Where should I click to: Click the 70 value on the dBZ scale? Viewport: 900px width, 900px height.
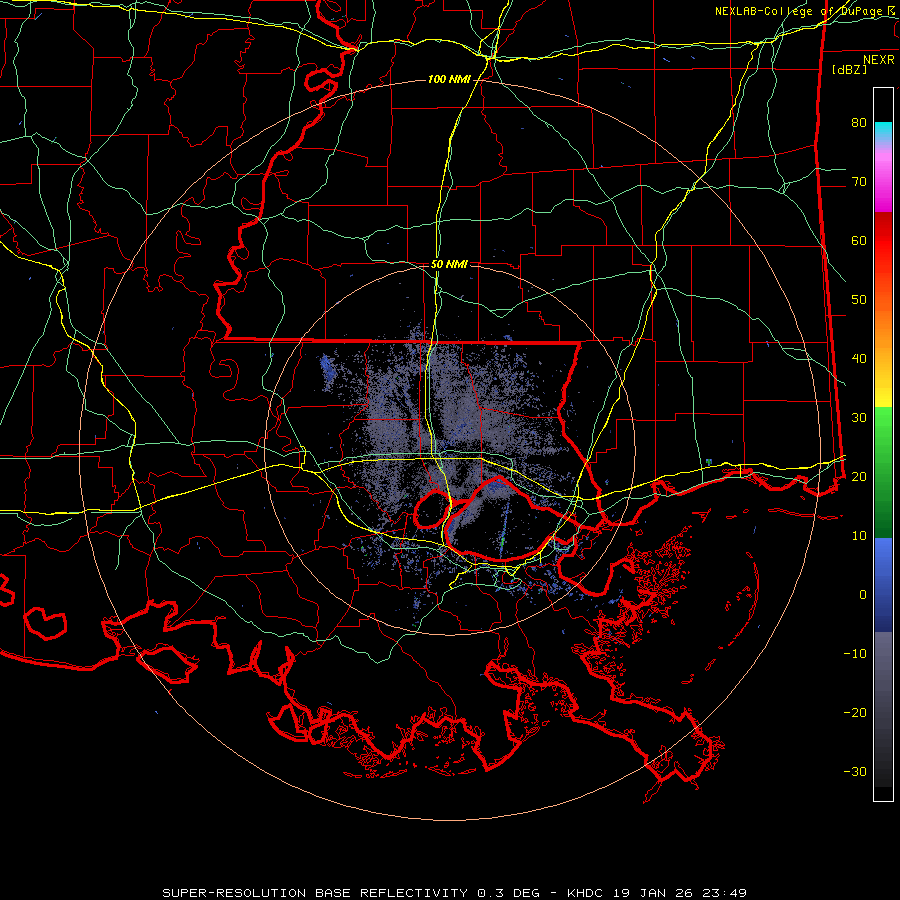(859, 182)
